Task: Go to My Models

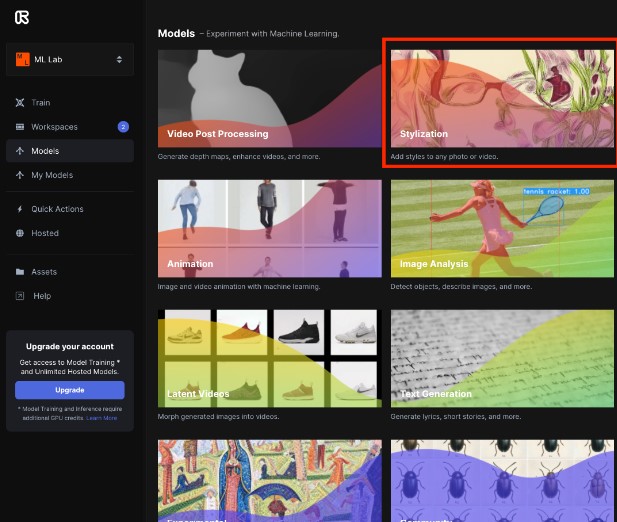Action: click(x=70, y=175)
